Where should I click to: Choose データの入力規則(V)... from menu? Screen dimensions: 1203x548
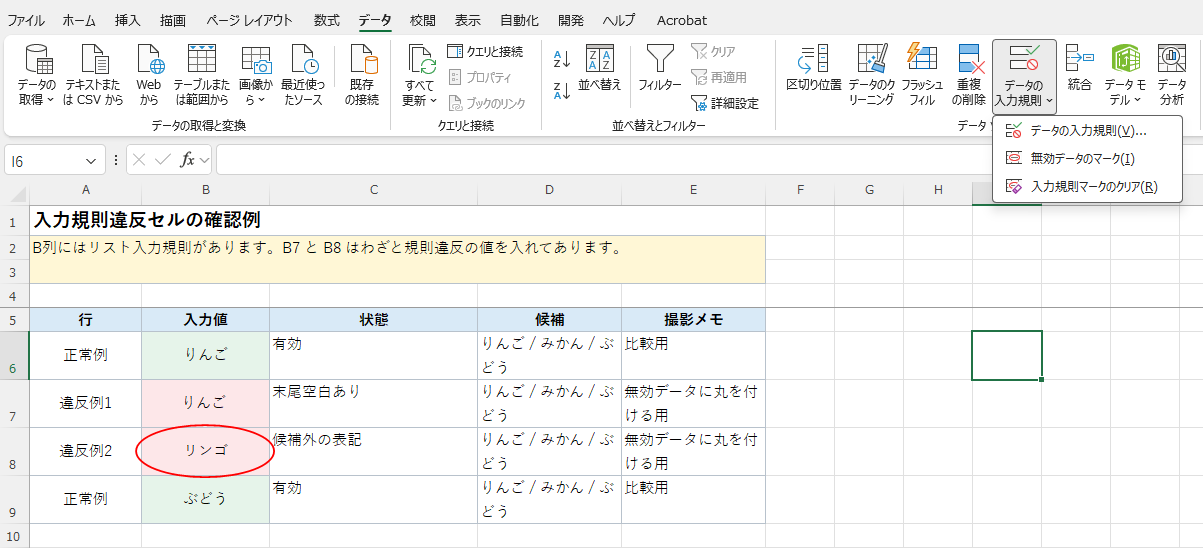[x=1087, y=131]
